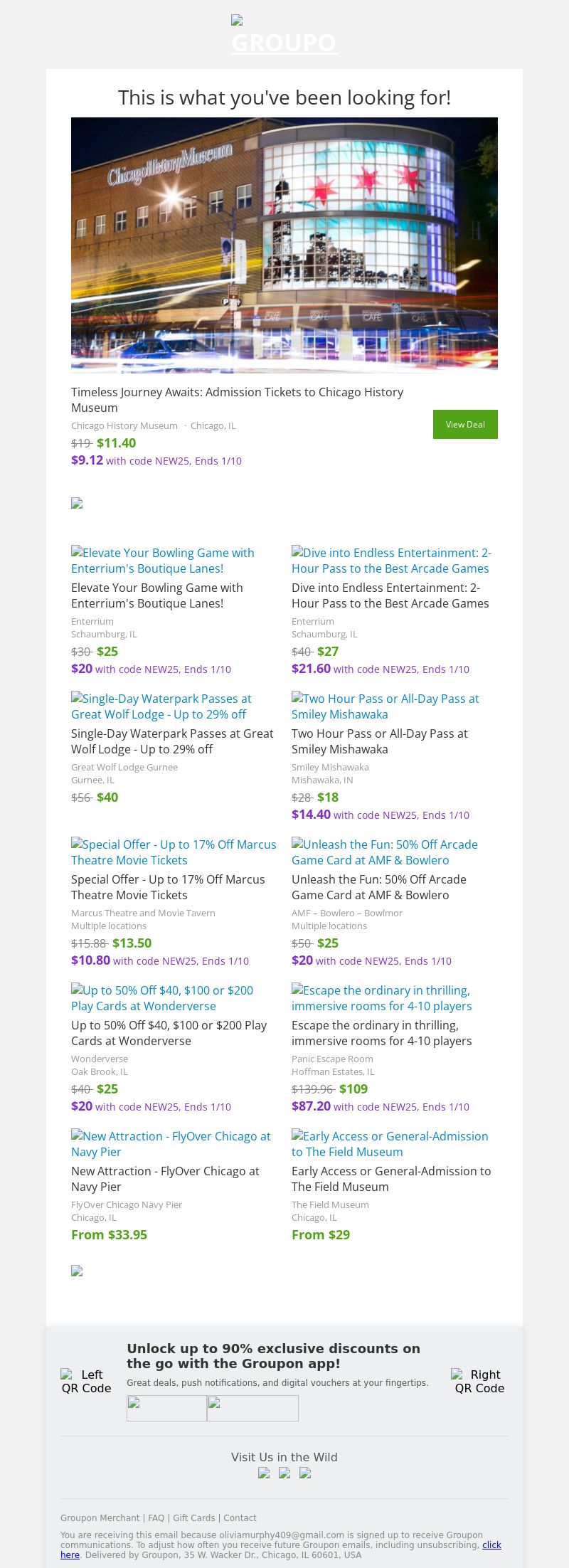Open the Chicago History Museum photo
569x1568 pixels.
coord(284,245)
